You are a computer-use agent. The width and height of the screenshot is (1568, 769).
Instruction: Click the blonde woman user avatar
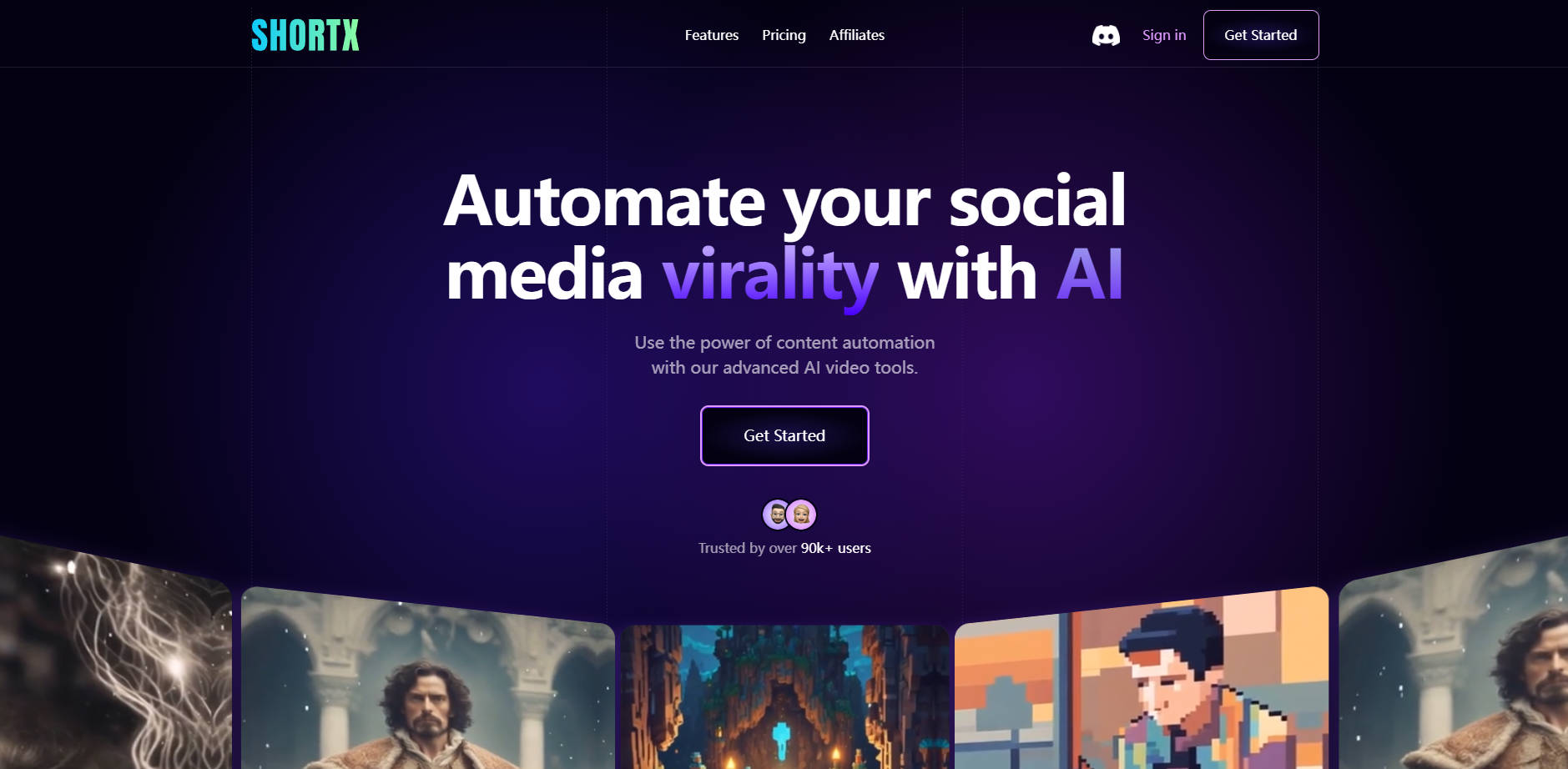(801, 515)
